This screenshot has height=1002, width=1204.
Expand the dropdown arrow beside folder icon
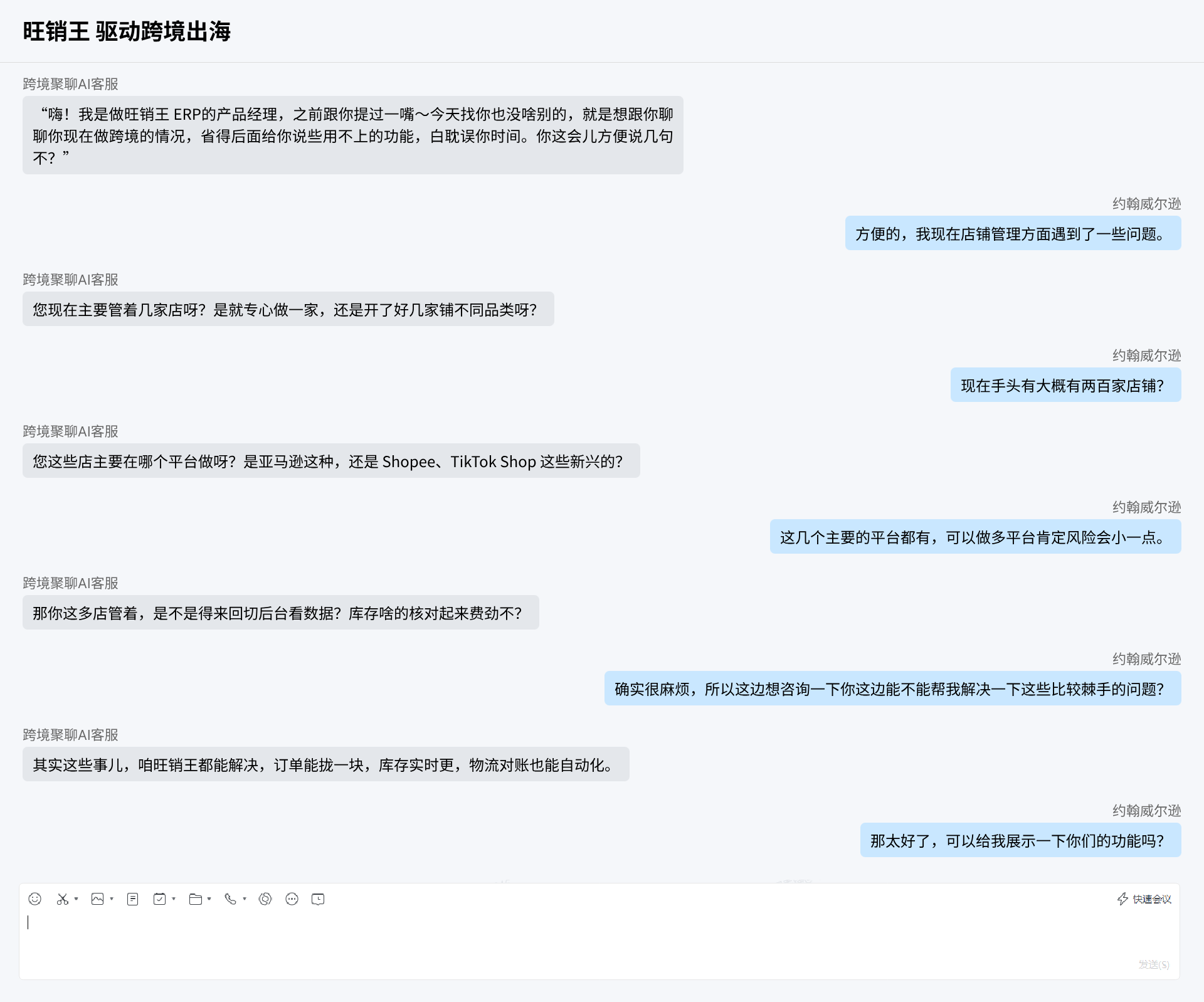click(x=209, y=899)
